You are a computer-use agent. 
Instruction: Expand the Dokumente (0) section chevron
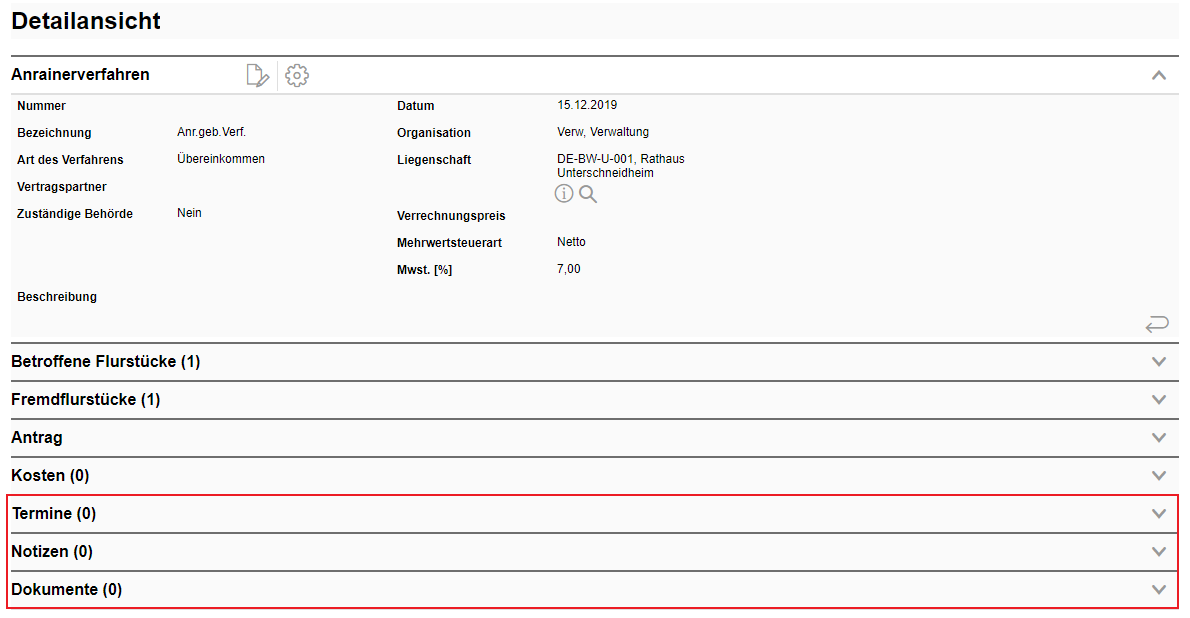[1159, 590]
